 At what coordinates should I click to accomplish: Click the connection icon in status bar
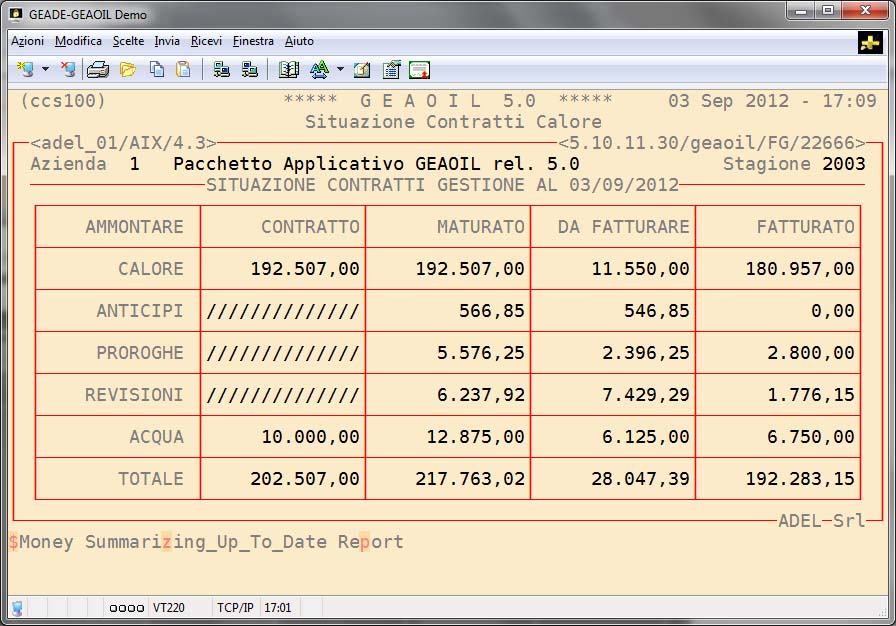(x=17, y=607)
